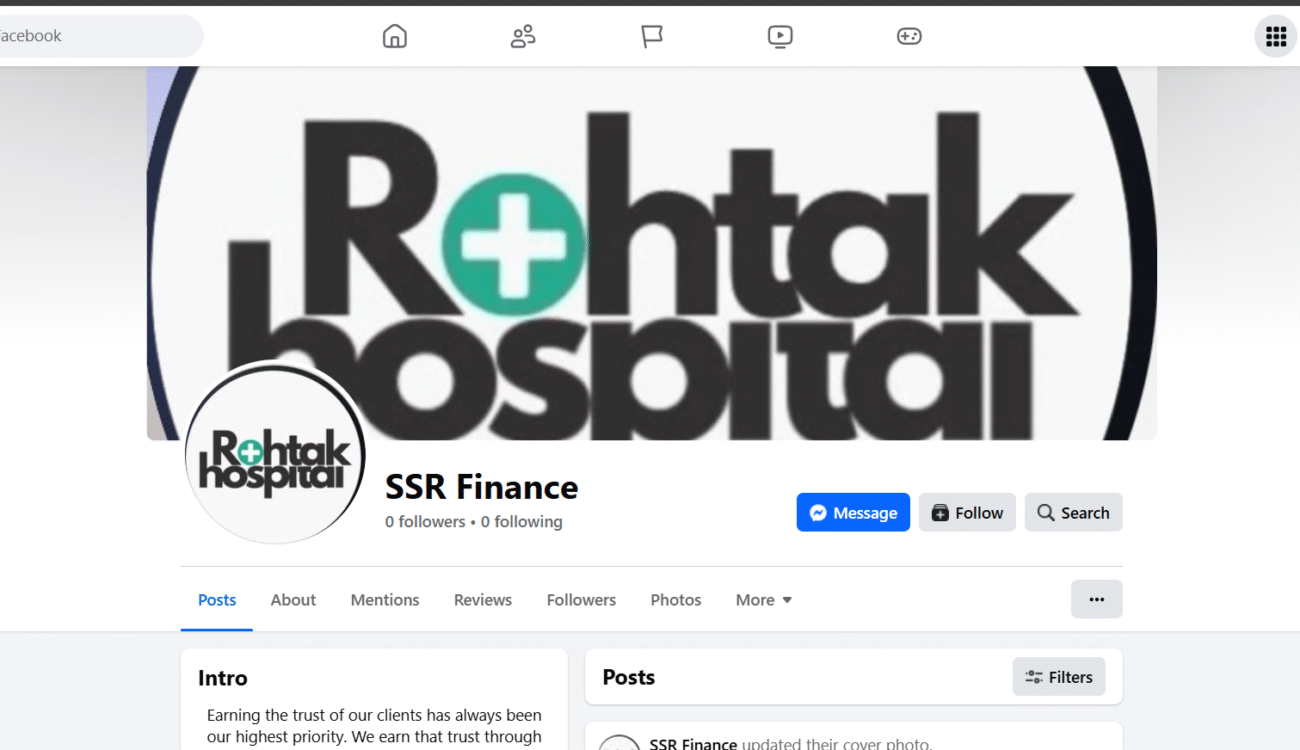Open the Friends icon in top navigation

point(523,36)
